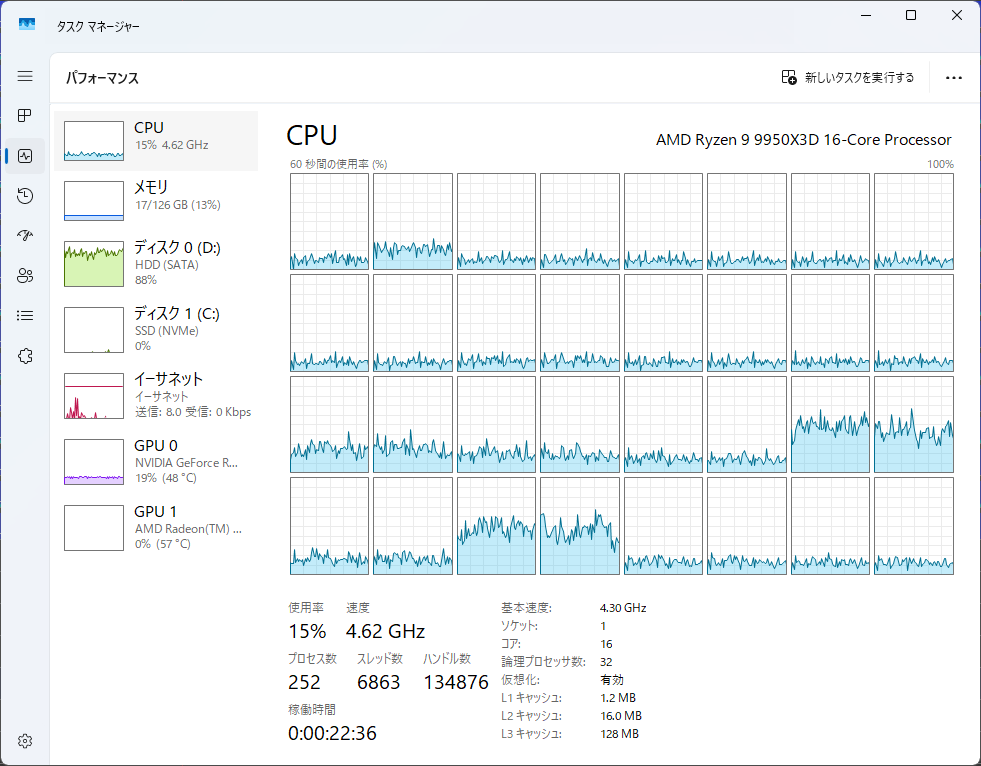Click the L2 cache 16.0 MB value
Image resolution: width=981 pixels, height=766 pixels.
(x=621, y=716)
